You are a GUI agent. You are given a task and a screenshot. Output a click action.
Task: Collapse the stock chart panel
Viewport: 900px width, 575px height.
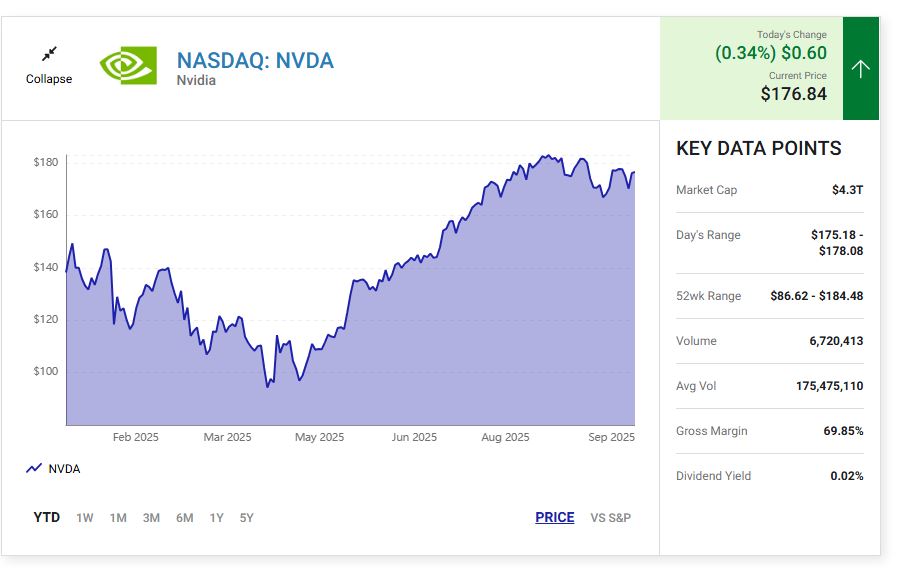[49, 78]
